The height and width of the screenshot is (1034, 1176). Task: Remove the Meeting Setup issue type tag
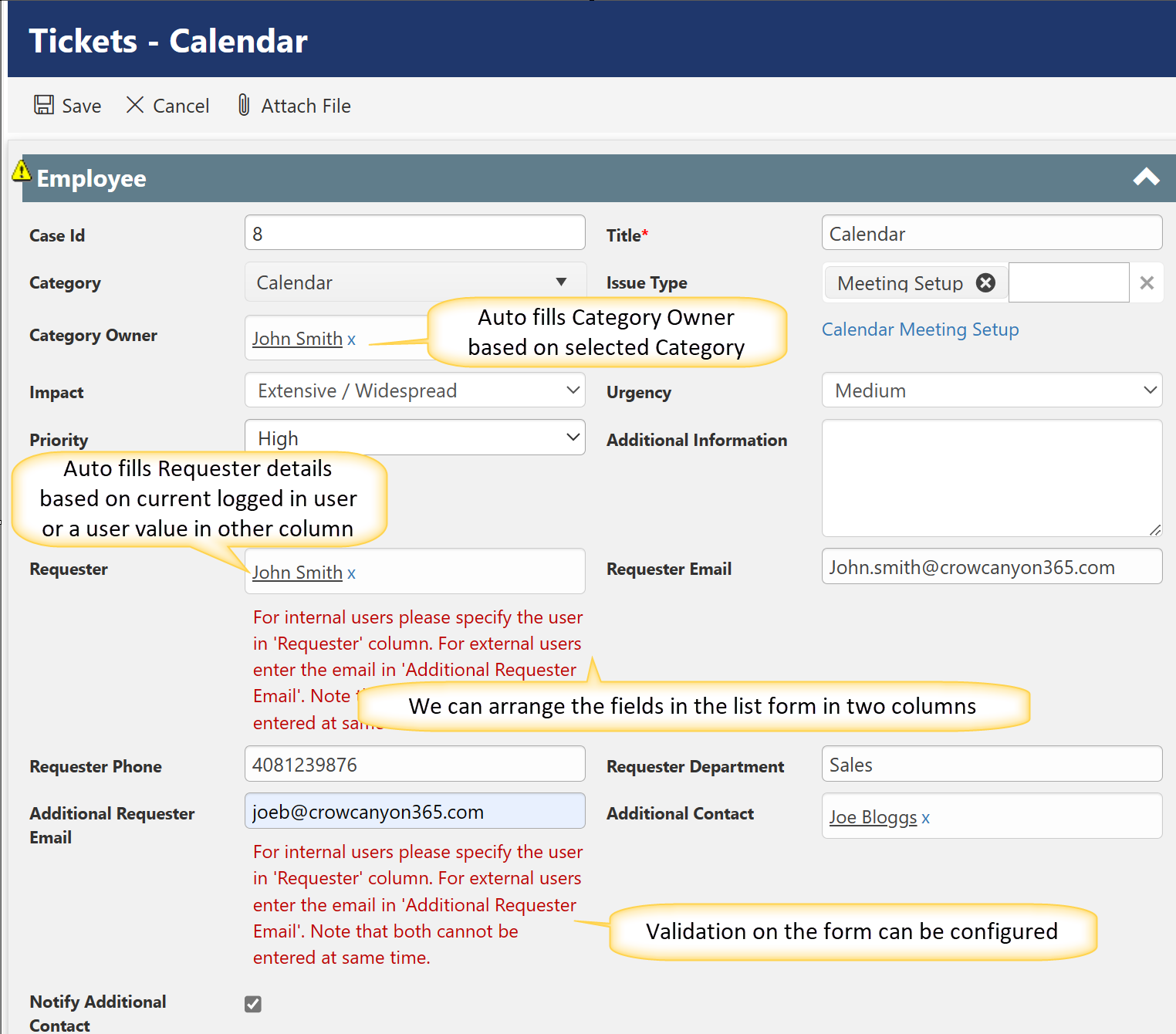[x=985, y=282]
